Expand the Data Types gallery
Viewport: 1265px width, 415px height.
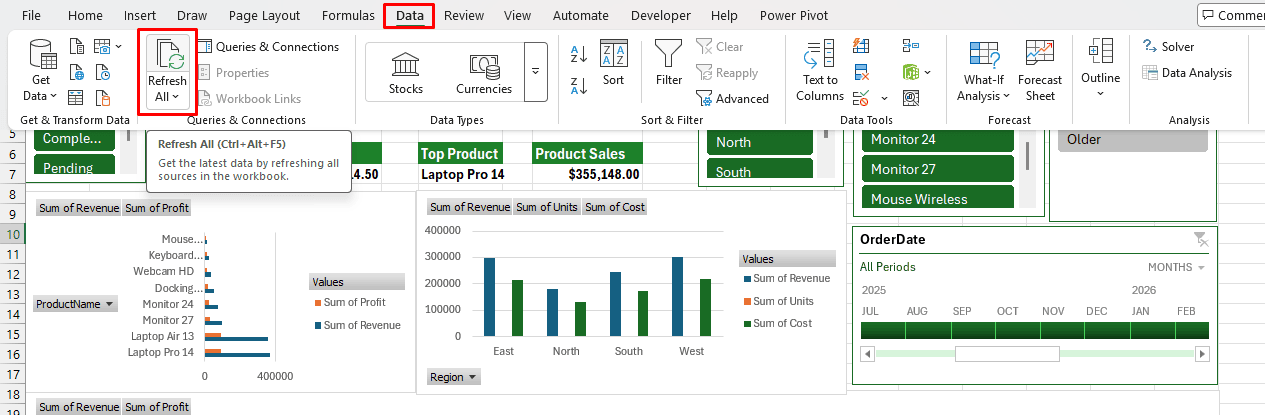536,72
